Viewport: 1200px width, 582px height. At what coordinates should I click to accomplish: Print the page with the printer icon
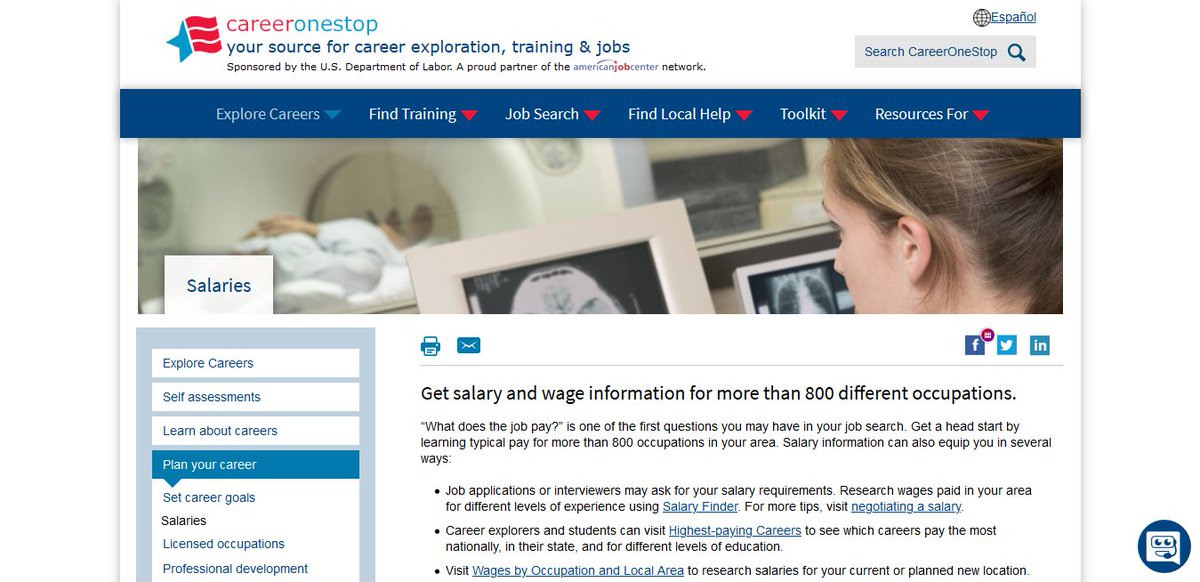click(x=431, y=346)
